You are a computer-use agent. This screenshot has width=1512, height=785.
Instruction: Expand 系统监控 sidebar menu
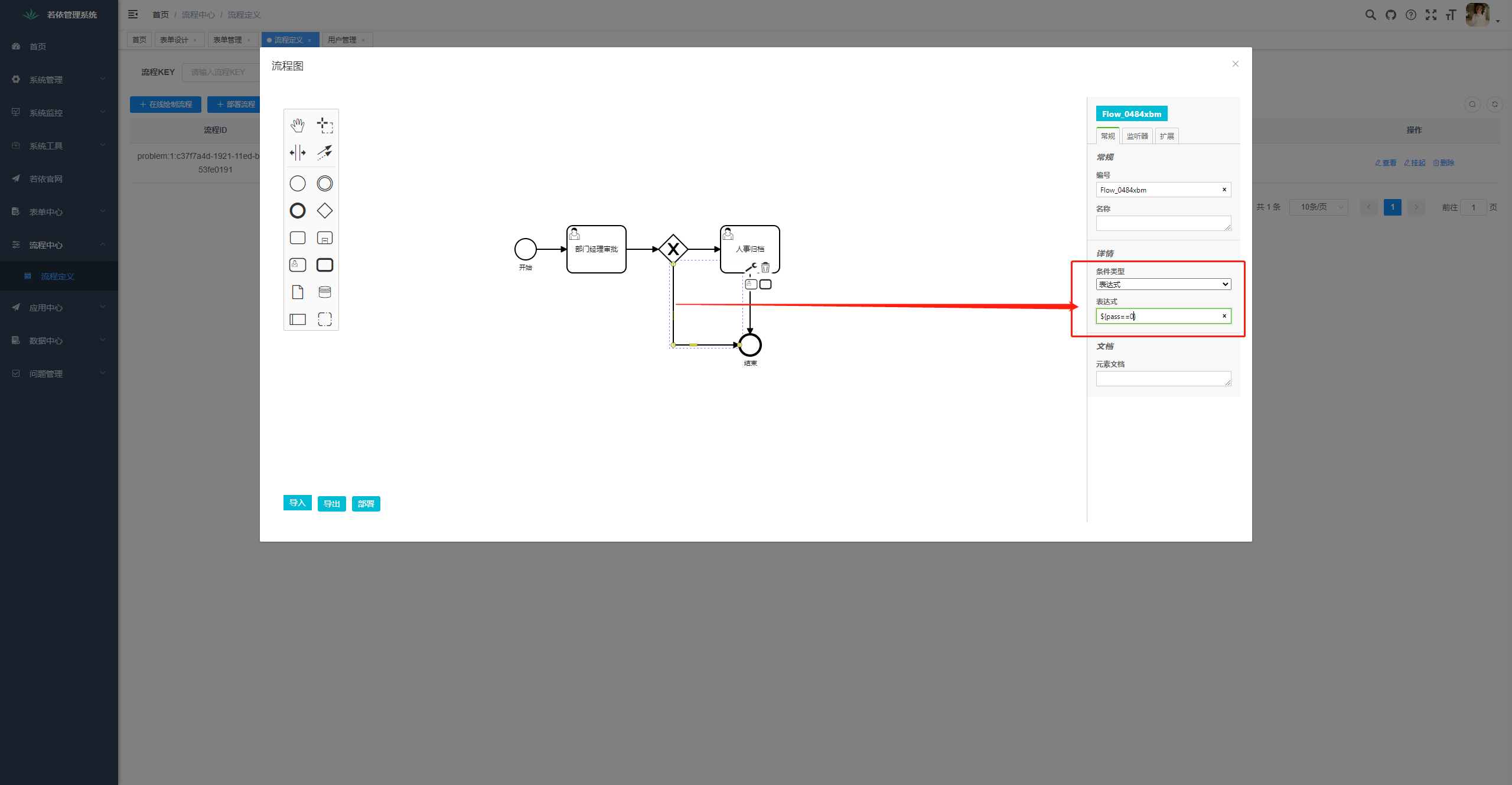click(x=59, y=112)
